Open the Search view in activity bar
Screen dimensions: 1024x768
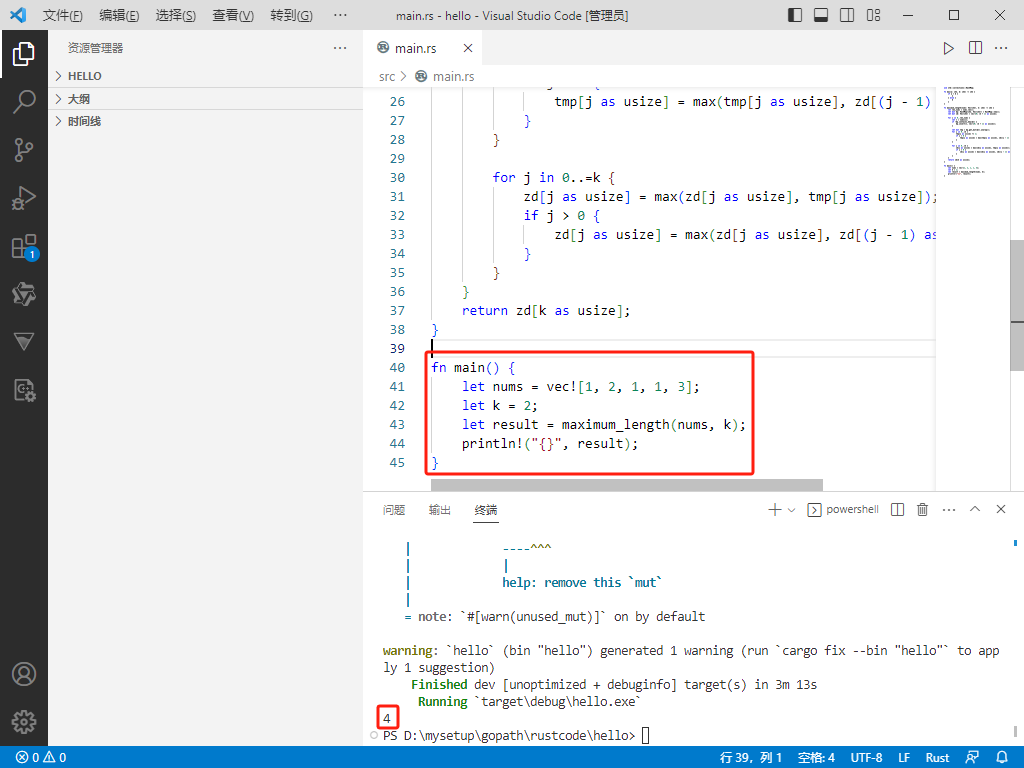24,102
